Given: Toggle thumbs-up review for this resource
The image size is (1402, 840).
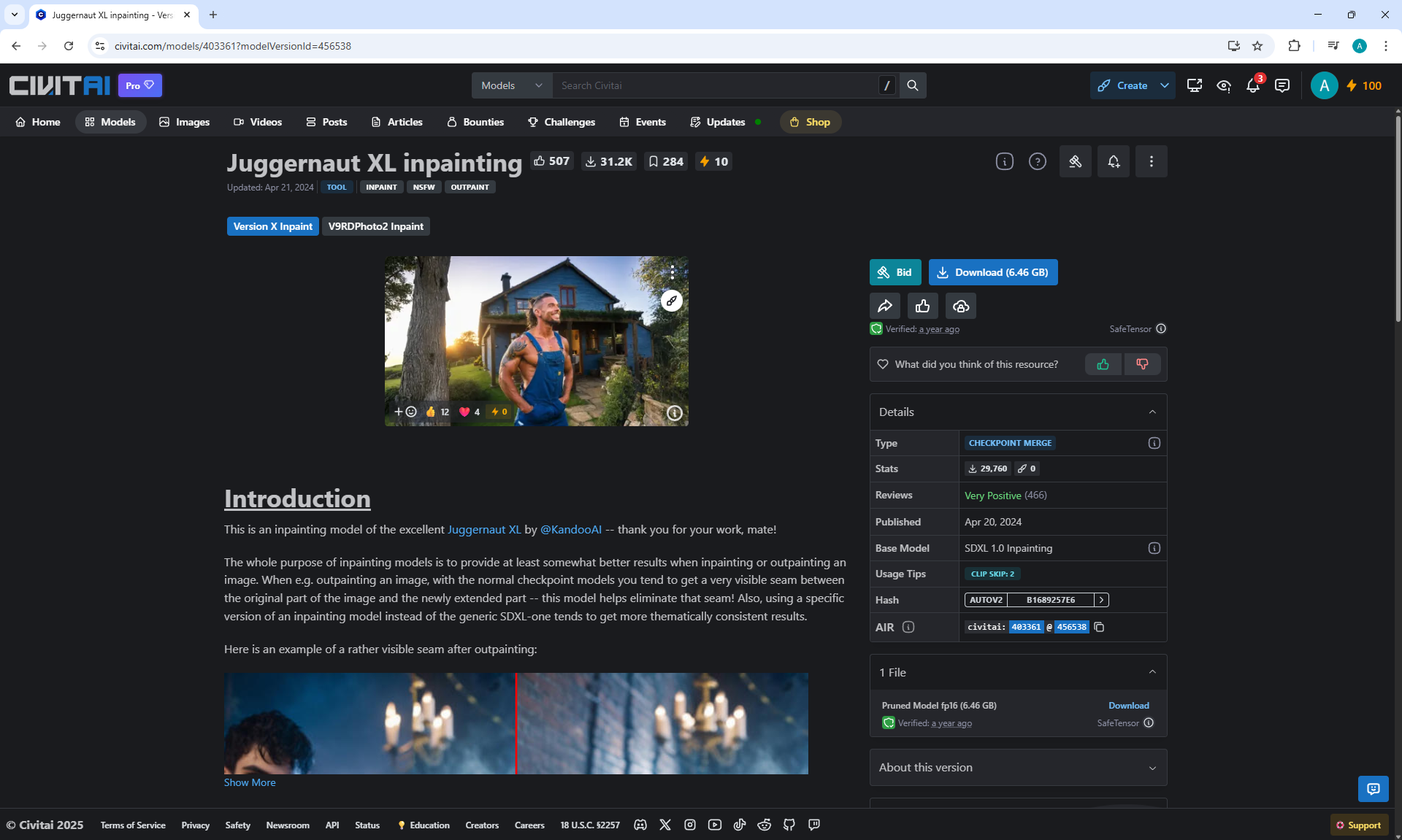Looking at the screenshot, I should click(1103, 364).
